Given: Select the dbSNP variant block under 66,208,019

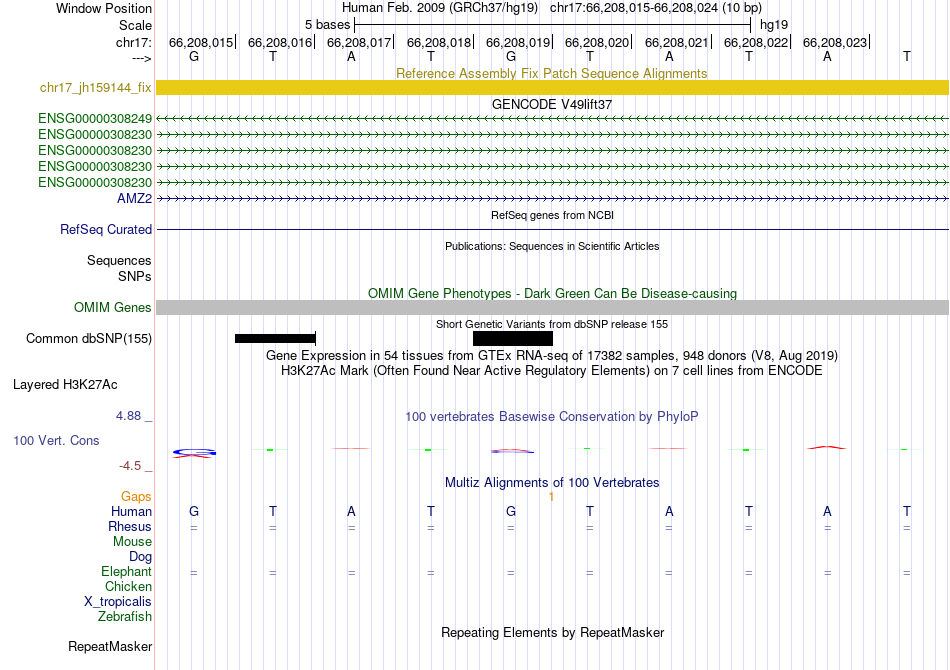Looking at the screenshot, I should tap(513, 339).
